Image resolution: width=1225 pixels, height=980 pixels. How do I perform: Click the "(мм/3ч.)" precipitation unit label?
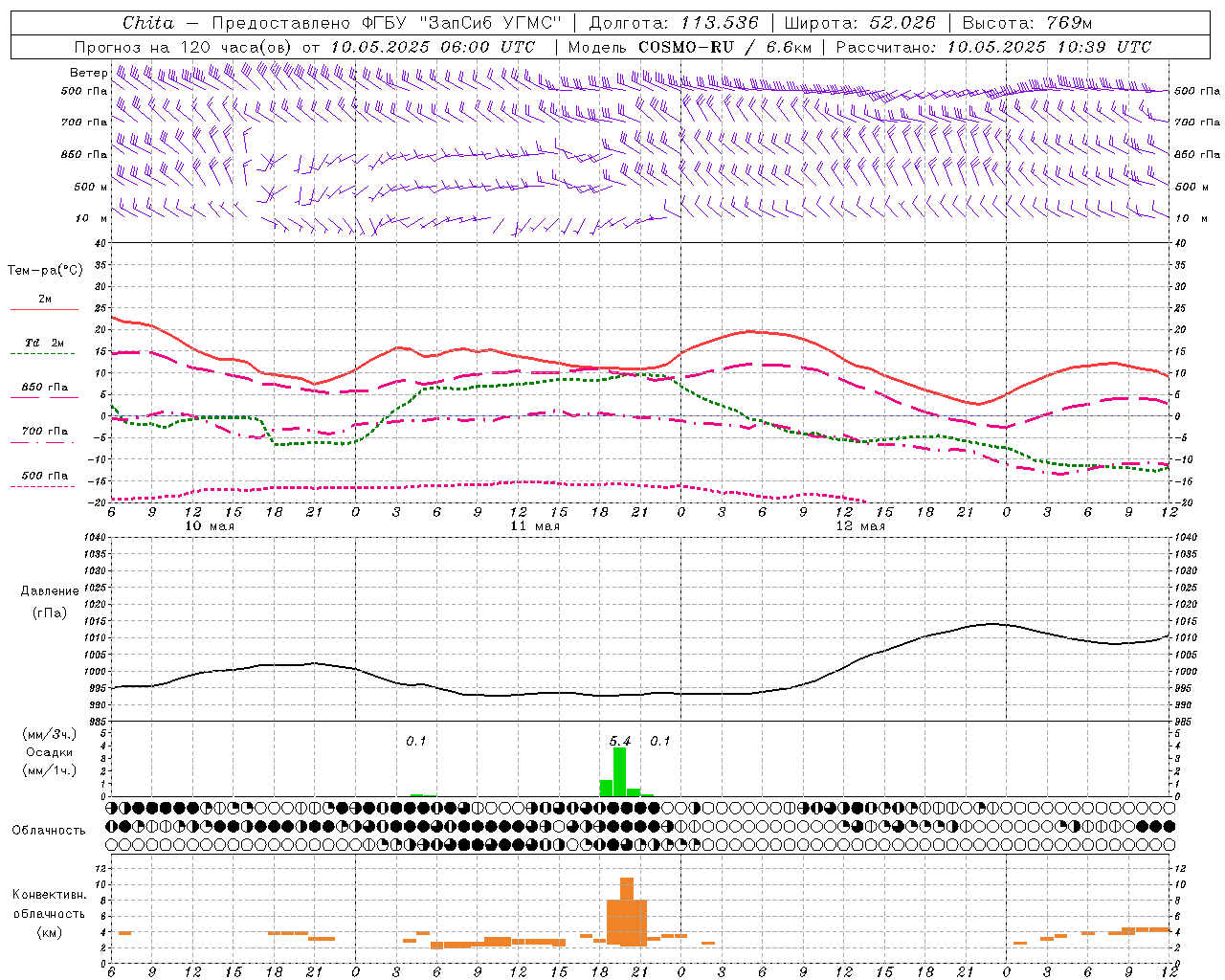[x=50, y=735]
